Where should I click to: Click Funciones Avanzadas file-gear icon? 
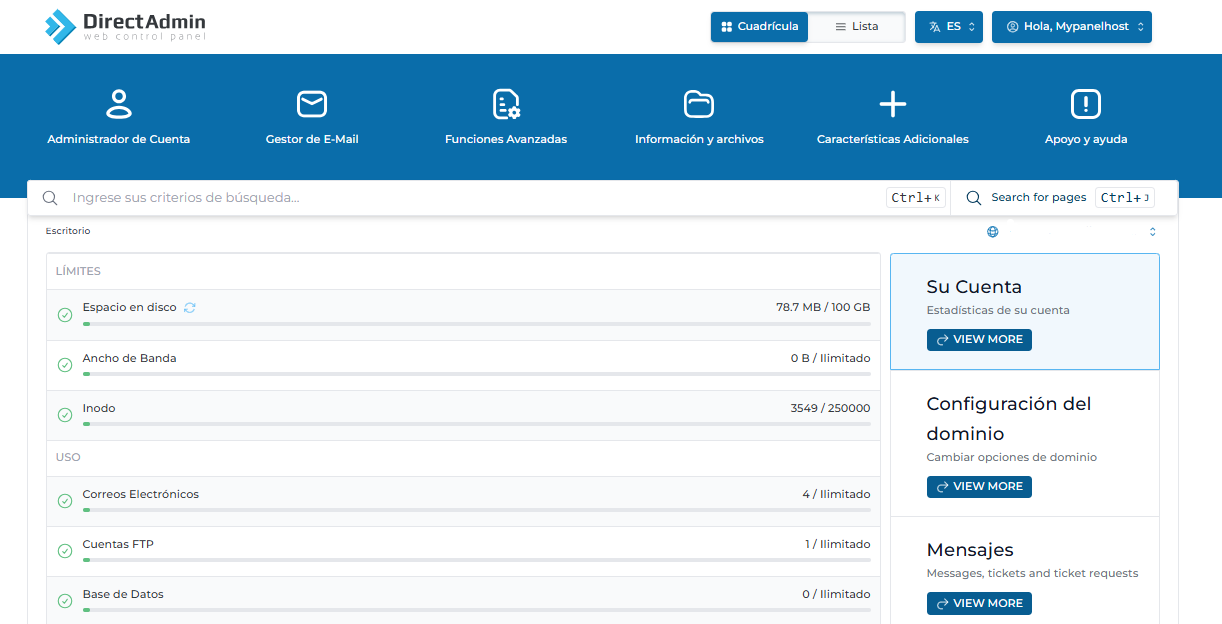[x=506, y=103]
